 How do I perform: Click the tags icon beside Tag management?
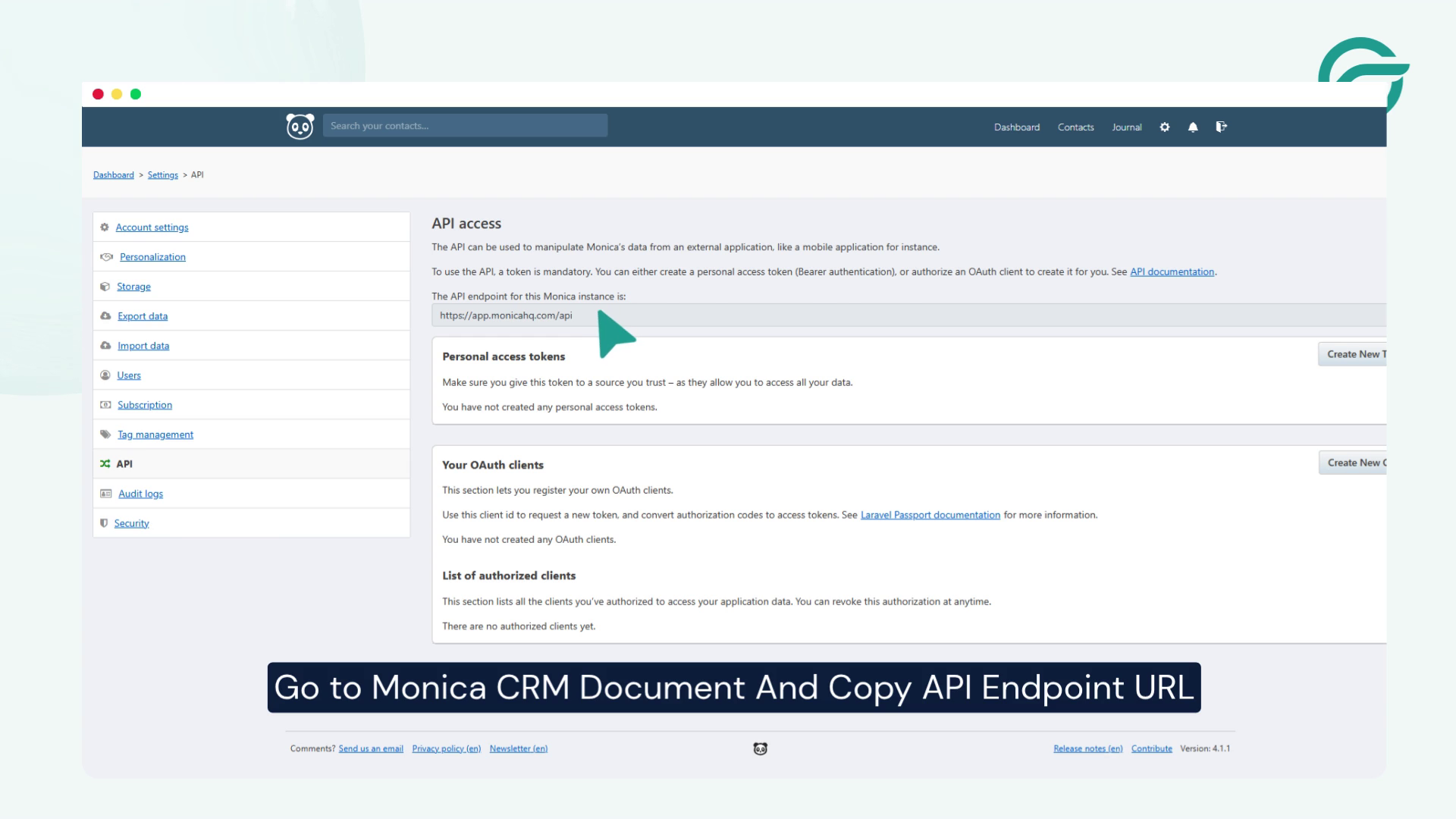pos(105,434)
